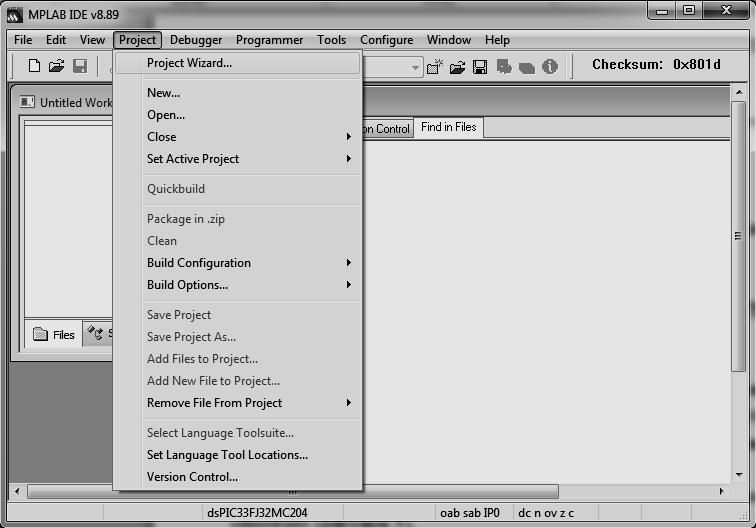The image size is (756, 528).
Task: Click vertical scrollbar down arrow
Action: click(x=739, y=475)
